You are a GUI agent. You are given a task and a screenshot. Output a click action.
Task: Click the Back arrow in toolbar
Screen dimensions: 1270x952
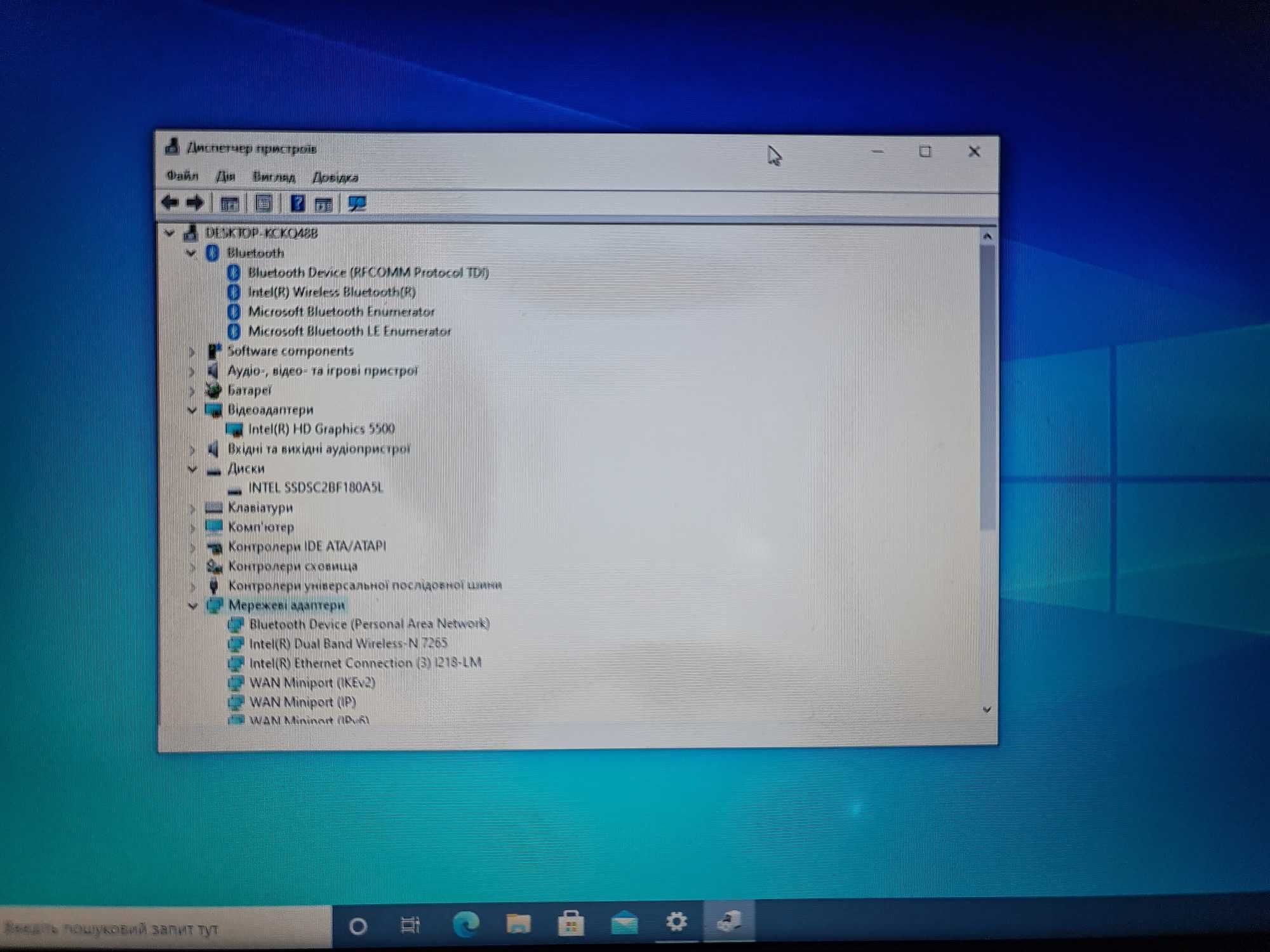[170, 202]
